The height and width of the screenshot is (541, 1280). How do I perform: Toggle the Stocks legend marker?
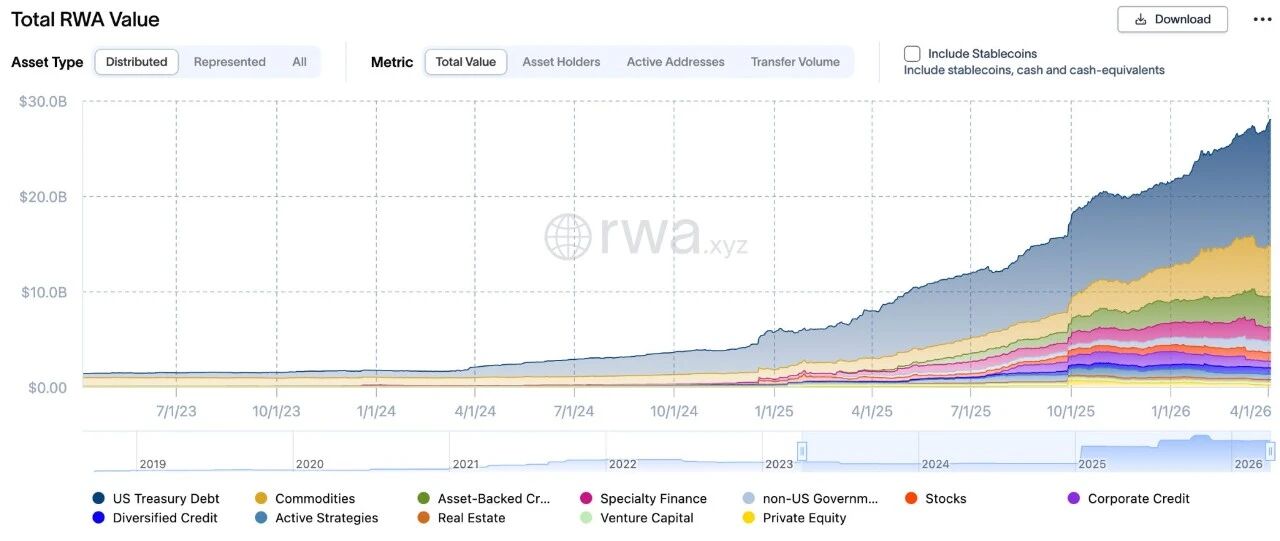point(910,498)
